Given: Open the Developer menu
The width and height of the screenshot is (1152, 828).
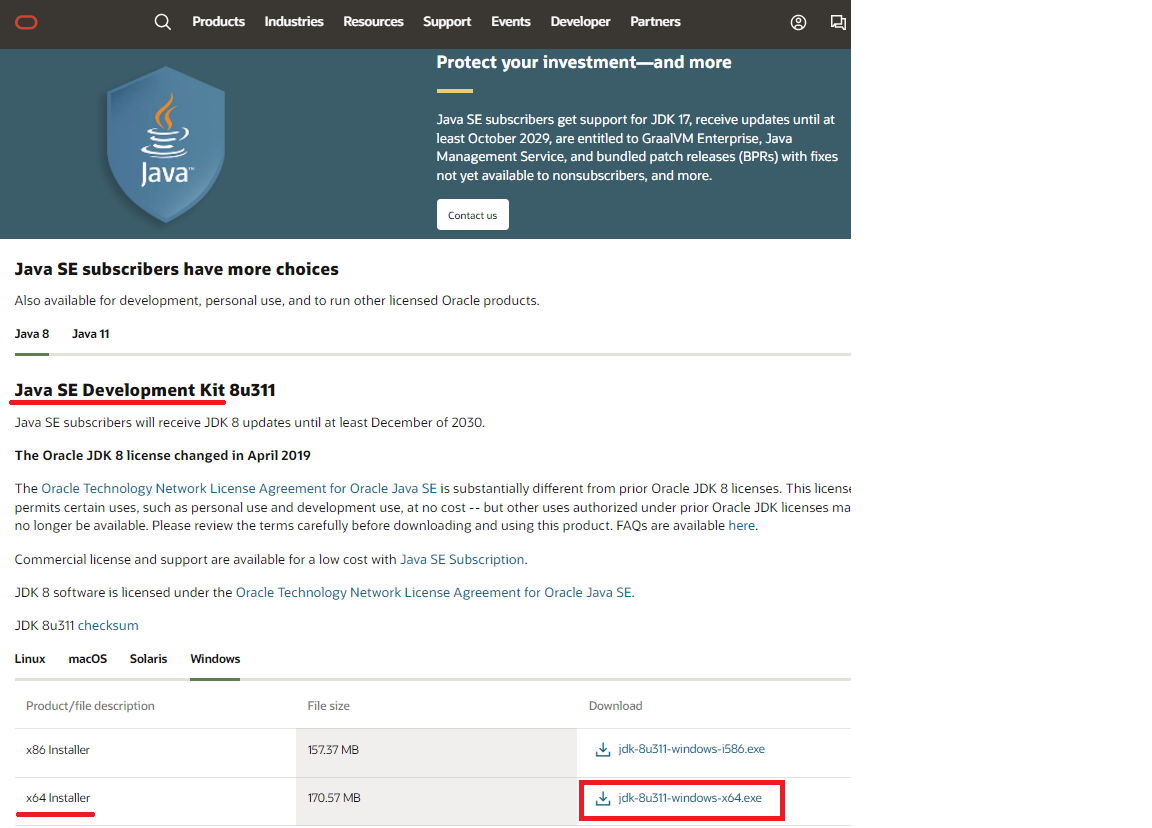Looking at the screenshot, I should coord(580,22).
